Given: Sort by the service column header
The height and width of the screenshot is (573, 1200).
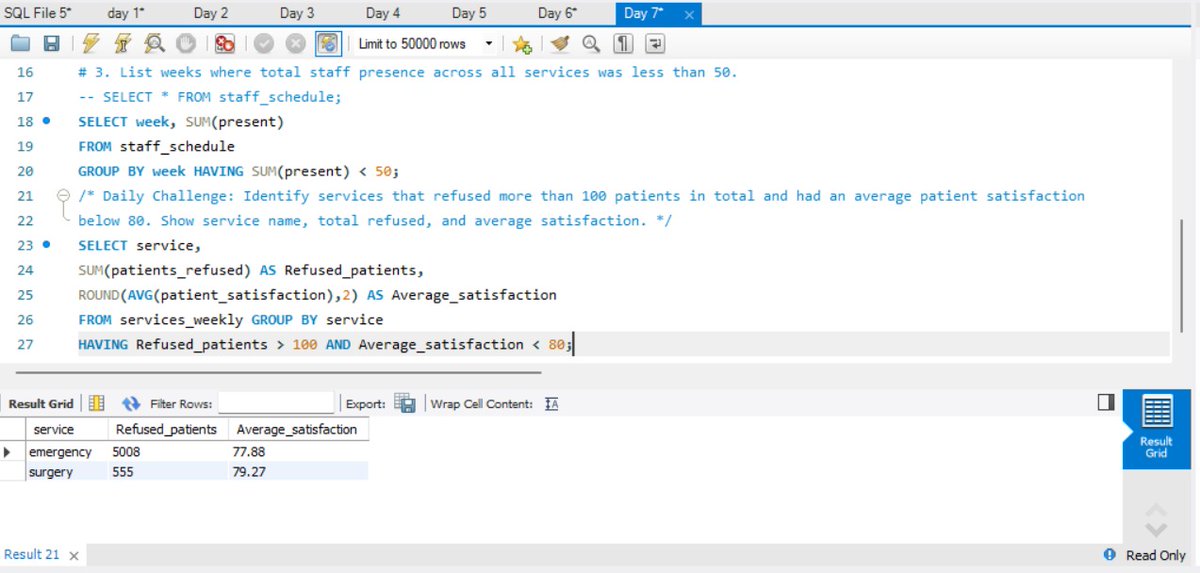Looking at the screenshot, I should (x=66, y=429).
